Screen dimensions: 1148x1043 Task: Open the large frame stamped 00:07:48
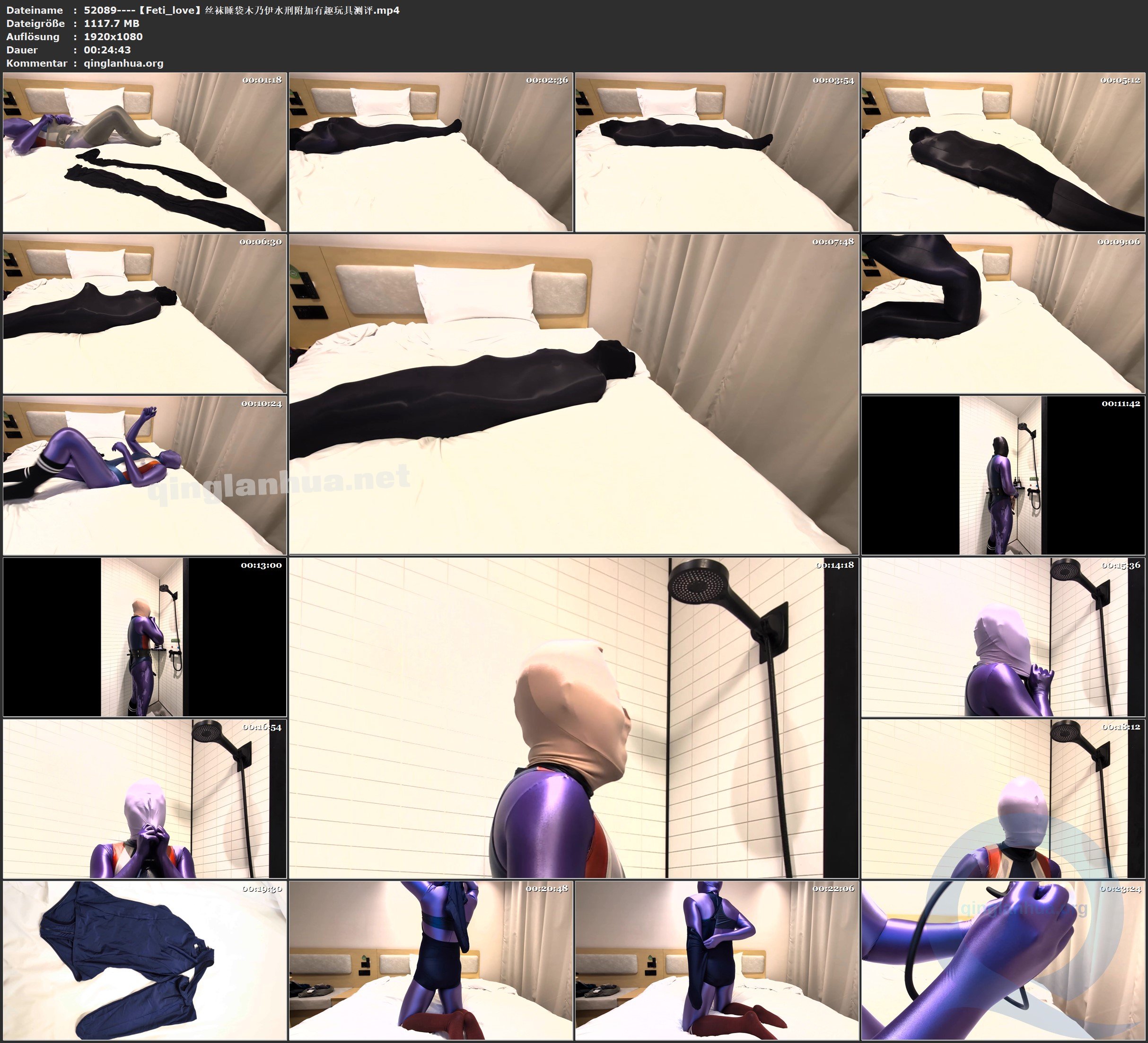point(574,394)
